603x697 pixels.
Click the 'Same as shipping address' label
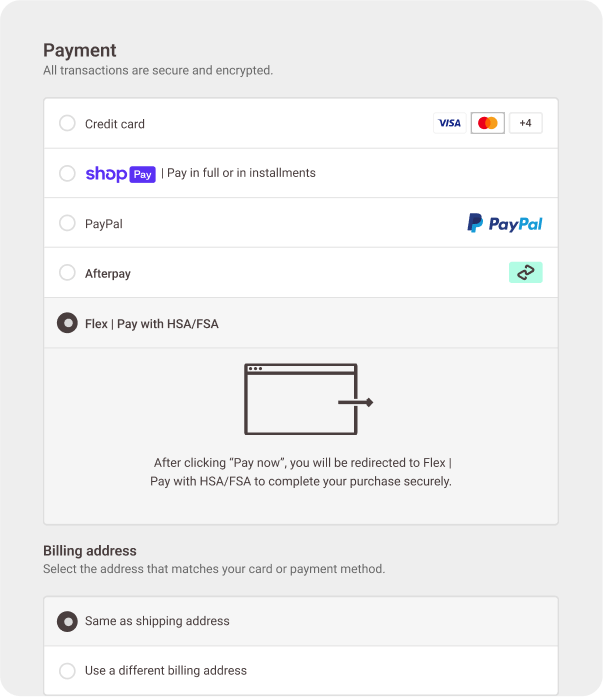pyautogui.click(x=157, y=621)
